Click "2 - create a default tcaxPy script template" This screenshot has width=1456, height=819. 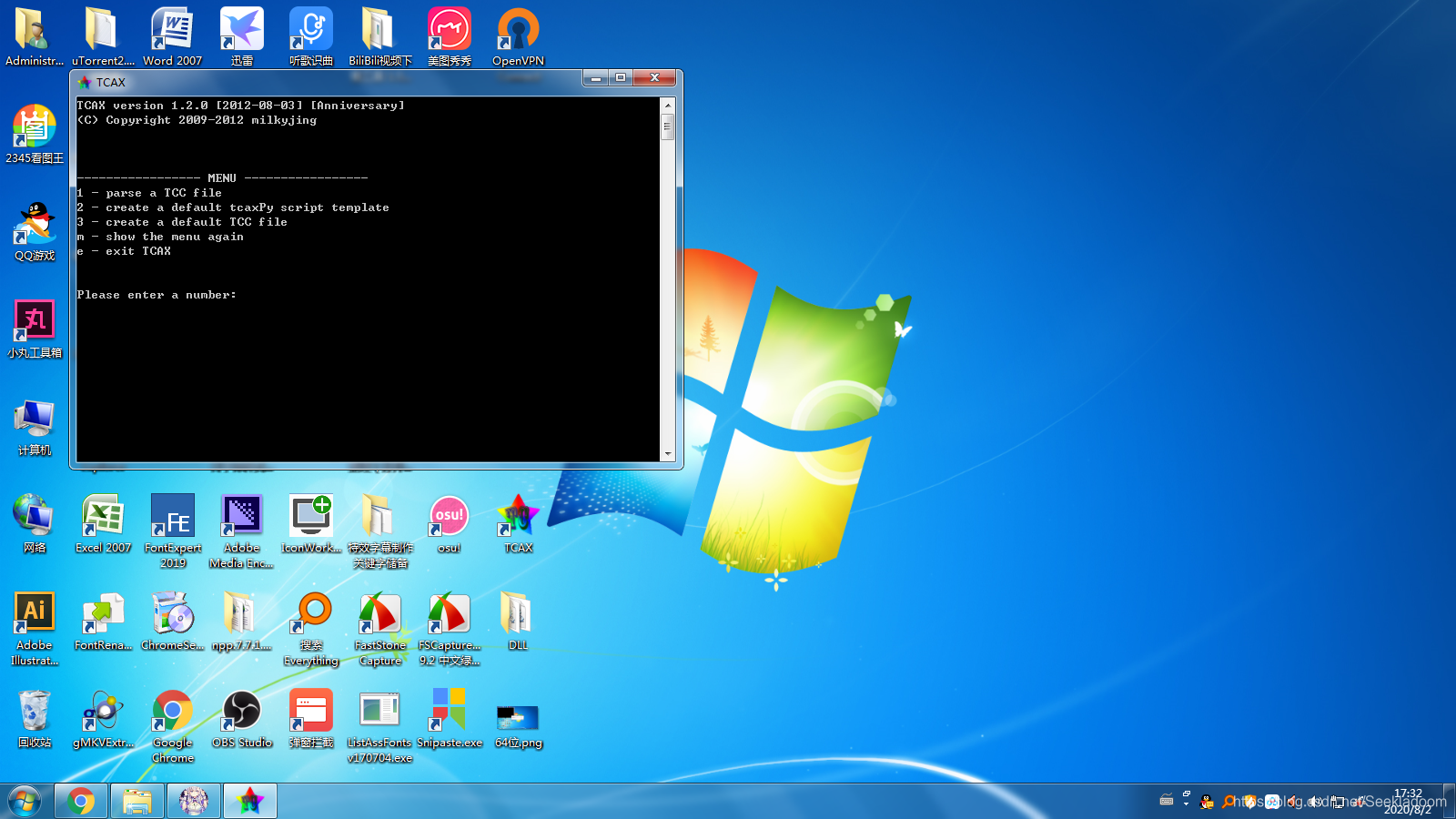coord(233,207)
